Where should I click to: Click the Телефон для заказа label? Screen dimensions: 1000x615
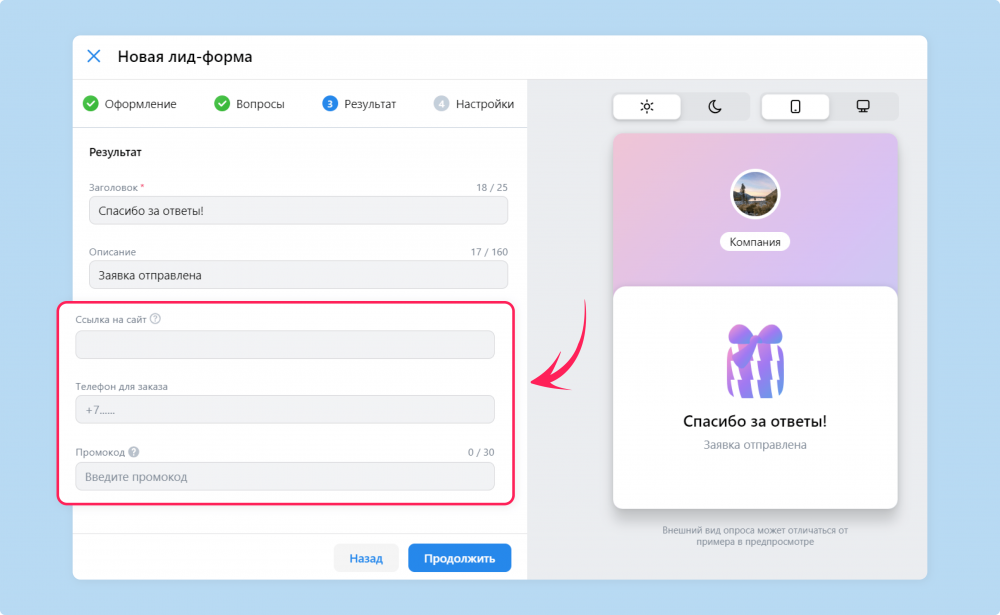(122, 387)
